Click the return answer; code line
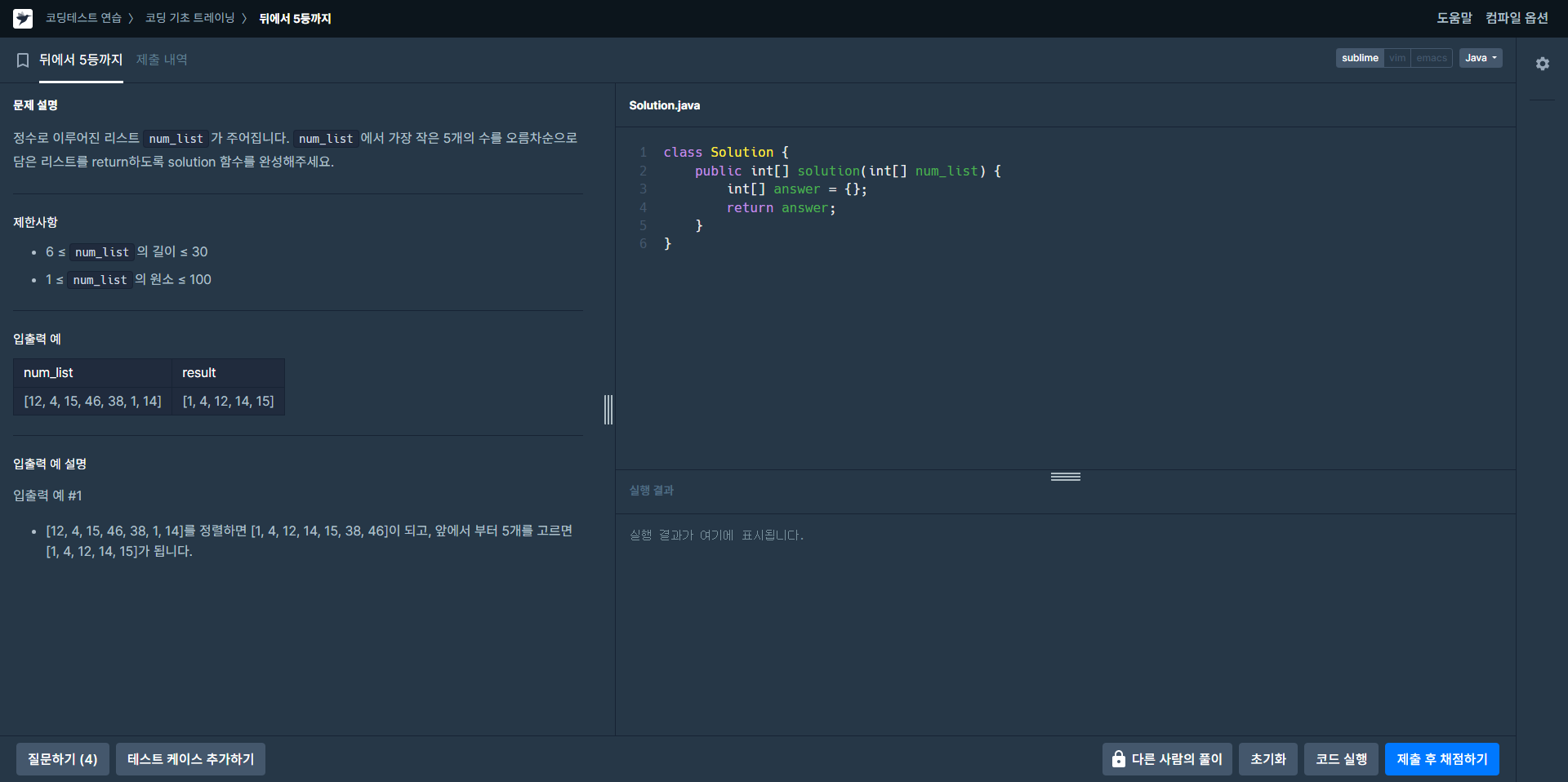Viewport: 1568px width, 782px height. [781, 208]
